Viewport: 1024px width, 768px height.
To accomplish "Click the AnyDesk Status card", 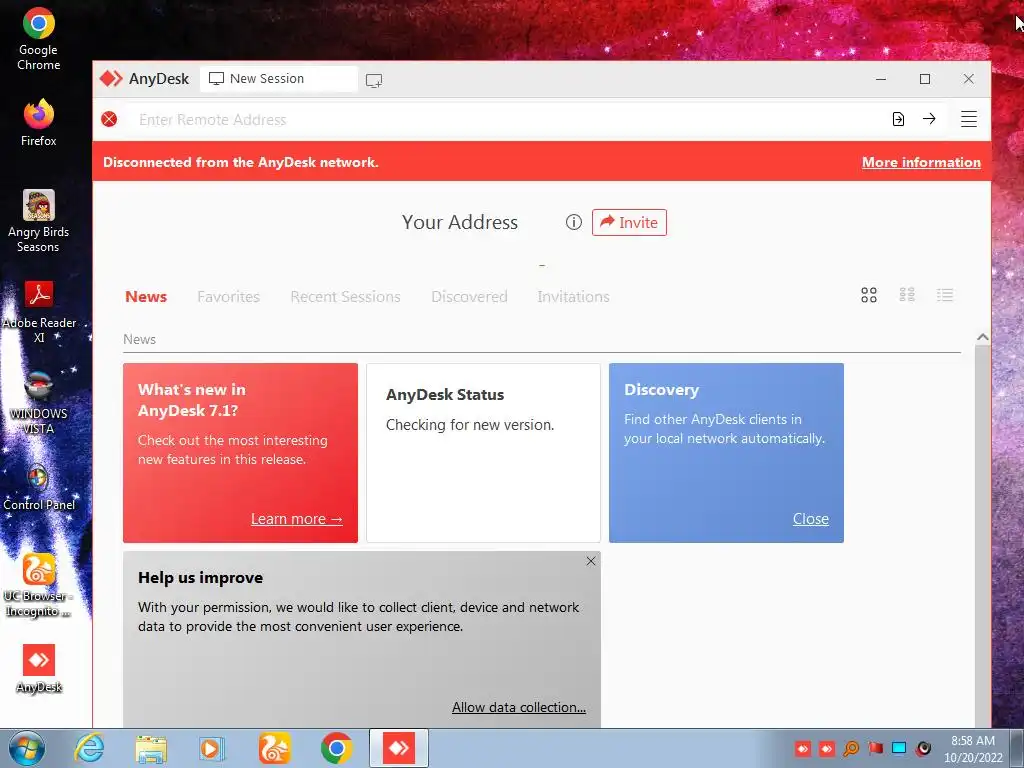I will pos(483,453).
